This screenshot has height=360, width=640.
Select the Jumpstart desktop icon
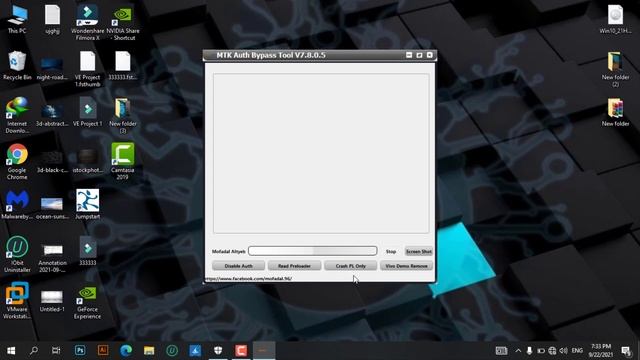pyautogui.click(x=87, y=204)
